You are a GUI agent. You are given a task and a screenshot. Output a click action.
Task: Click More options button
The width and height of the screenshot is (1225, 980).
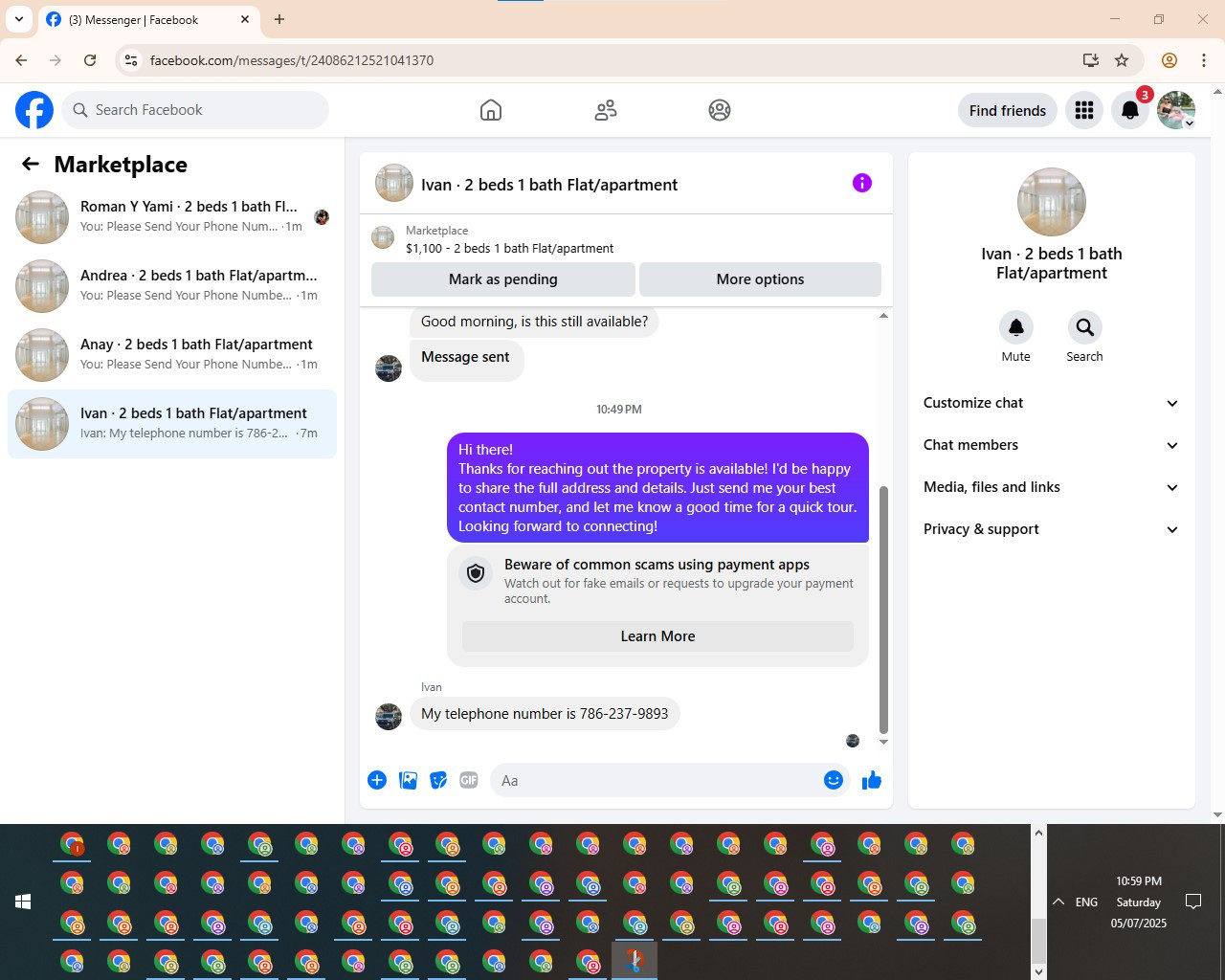(760, 279)
